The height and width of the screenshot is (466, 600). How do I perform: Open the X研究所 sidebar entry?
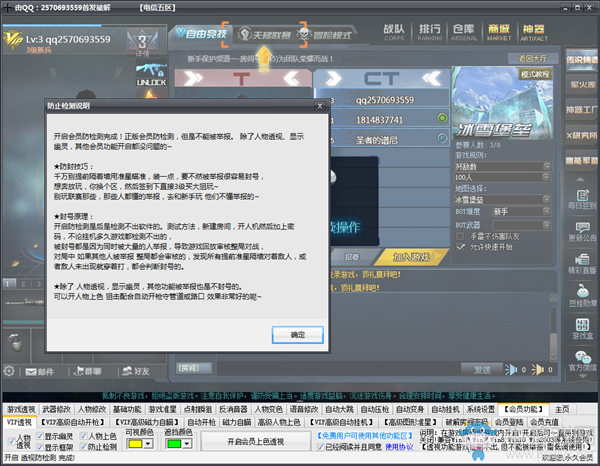[x=582, y=135]
